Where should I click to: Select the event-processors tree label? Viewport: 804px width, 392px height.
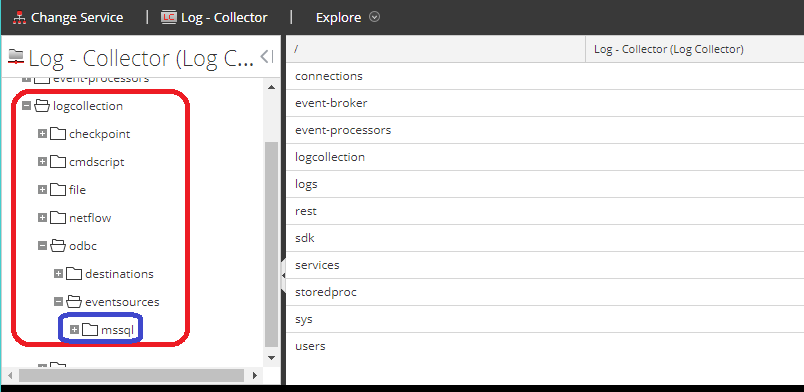101,79
